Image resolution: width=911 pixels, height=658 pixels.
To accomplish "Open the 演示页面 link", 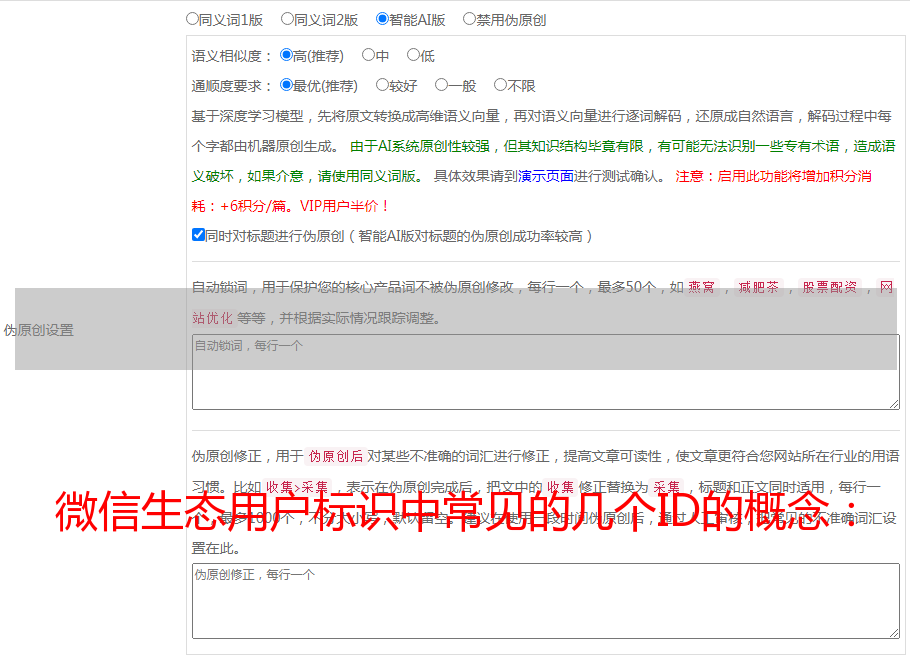I will [546, 176].
